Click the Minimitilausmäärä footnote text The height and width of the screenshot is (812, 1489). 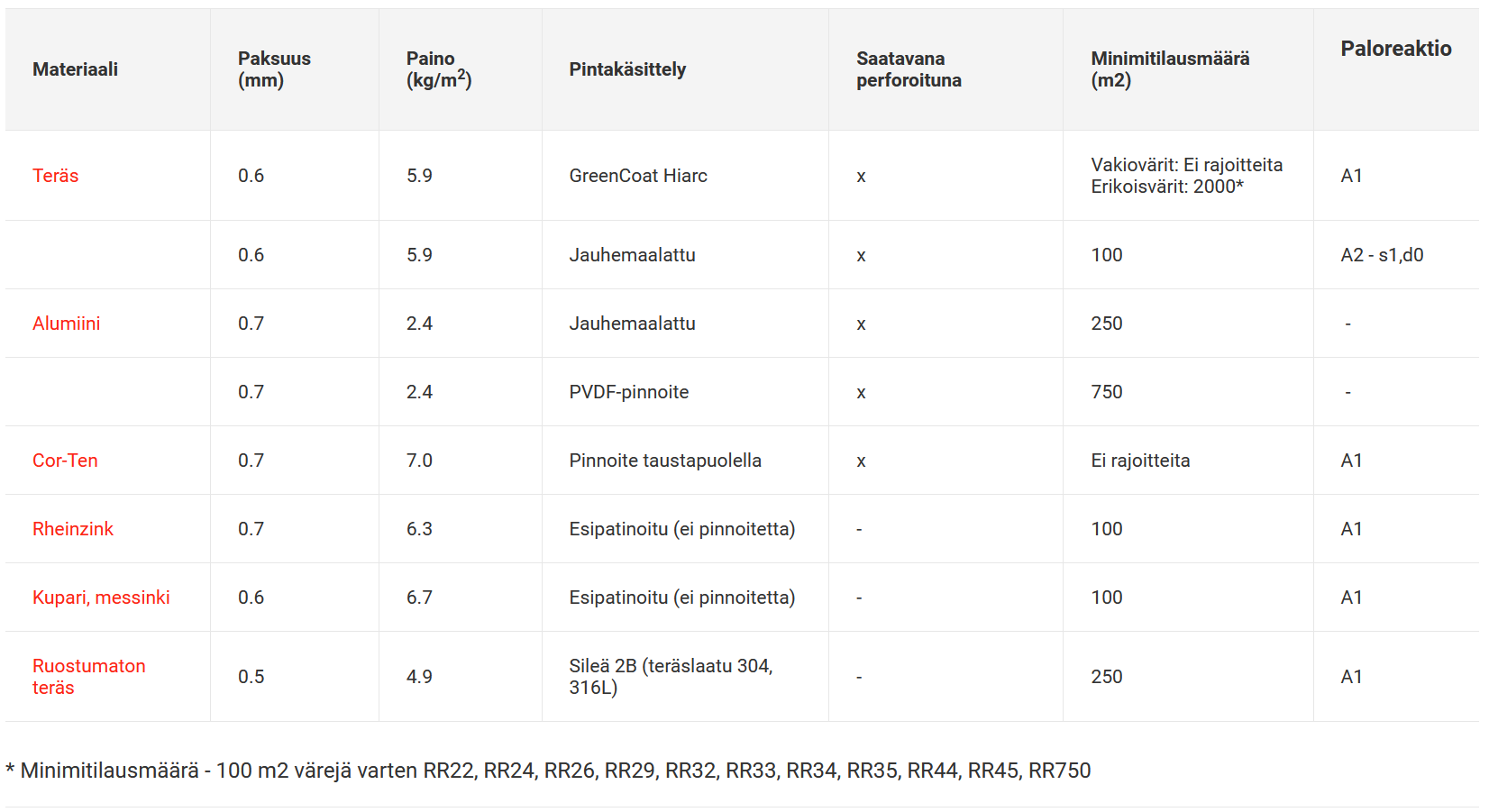click(548, 771)
